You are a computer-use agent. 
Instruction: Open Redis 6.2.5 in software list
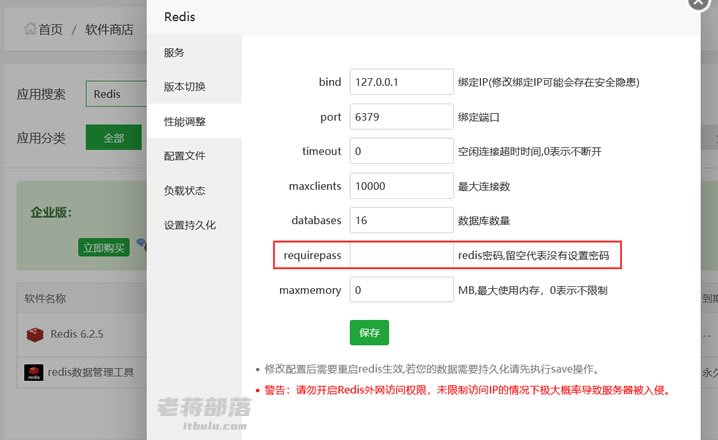(77, 334)
